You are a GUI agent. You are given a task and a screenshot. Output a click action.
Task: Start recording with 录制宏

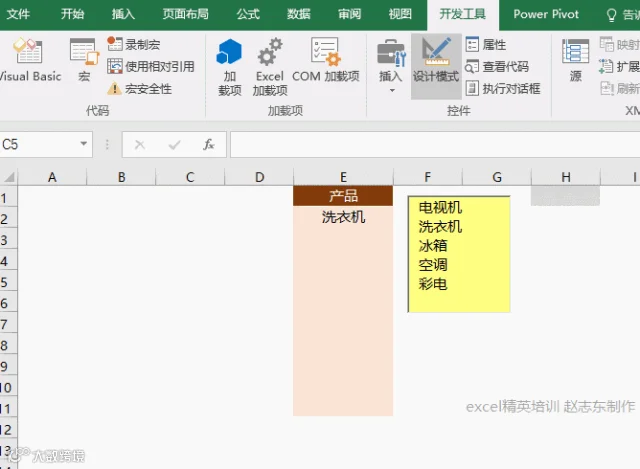(133, 44)
